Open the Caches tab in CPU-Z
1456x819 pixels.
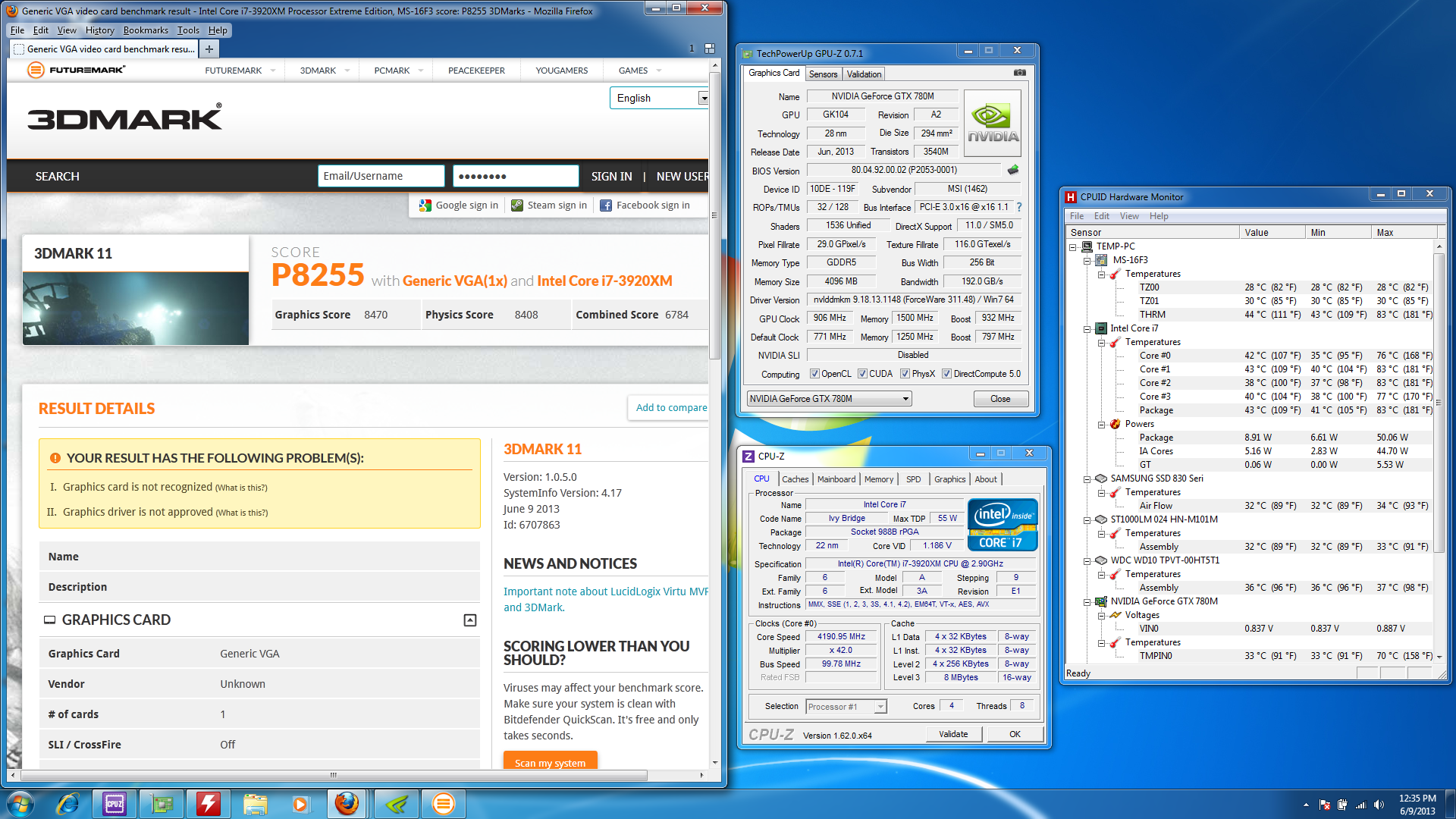coord(795,479)
